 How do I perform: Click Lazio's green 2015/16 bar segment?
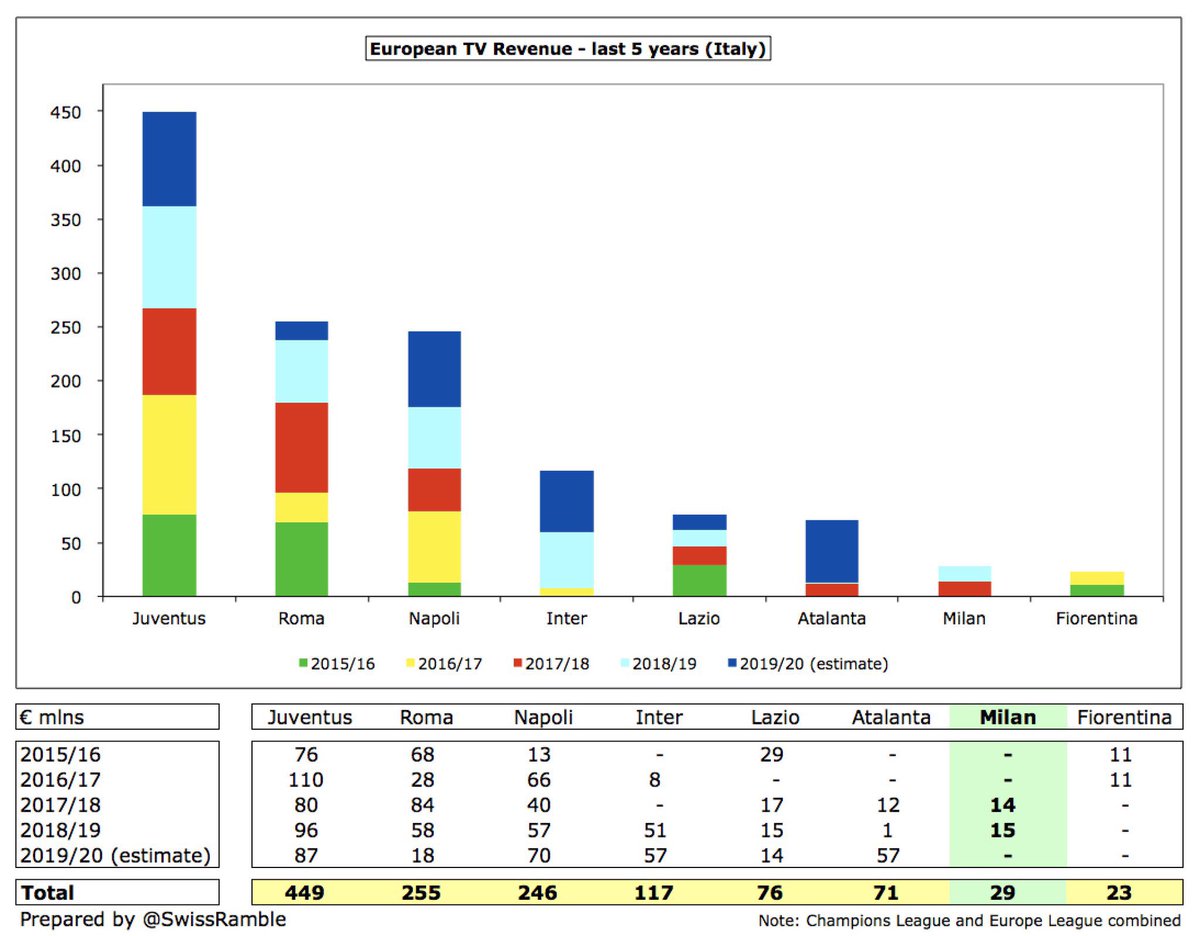click(x=699, y=581)
